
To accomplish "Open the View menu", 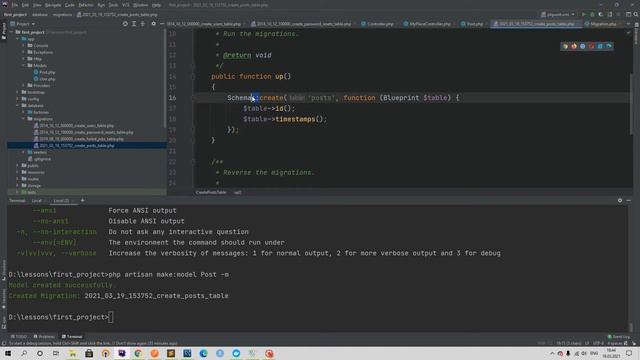I will click(37, 5).
